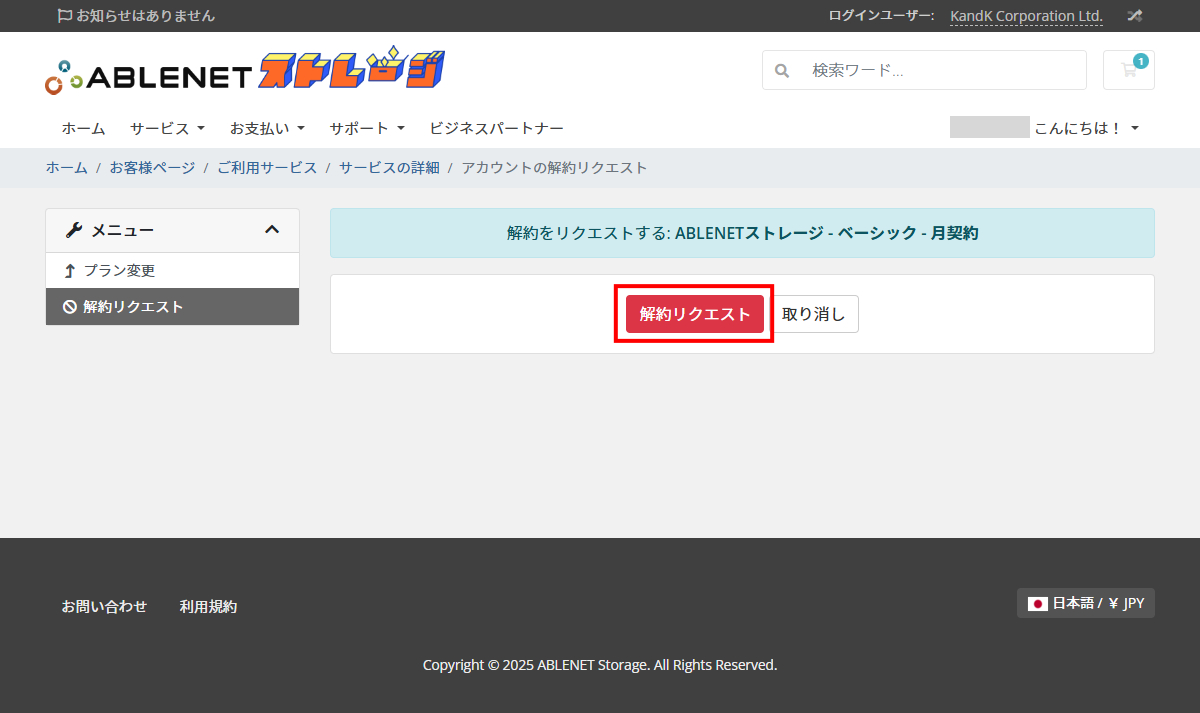1200x713 pixels.
Task: Click the search magnifier icon
Action: (x=781, y=70)
